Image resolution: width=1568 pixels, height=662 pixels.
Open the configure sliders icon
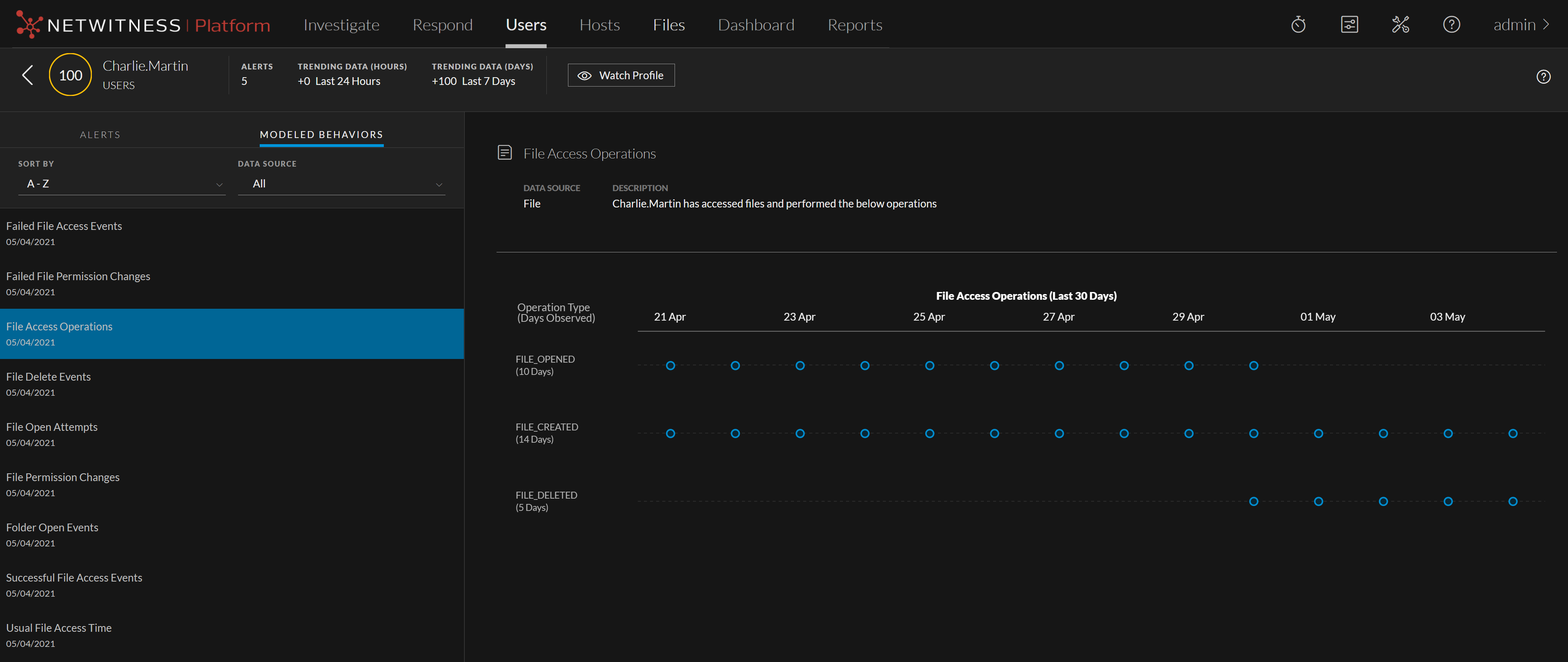click(x=1349, y=25)
